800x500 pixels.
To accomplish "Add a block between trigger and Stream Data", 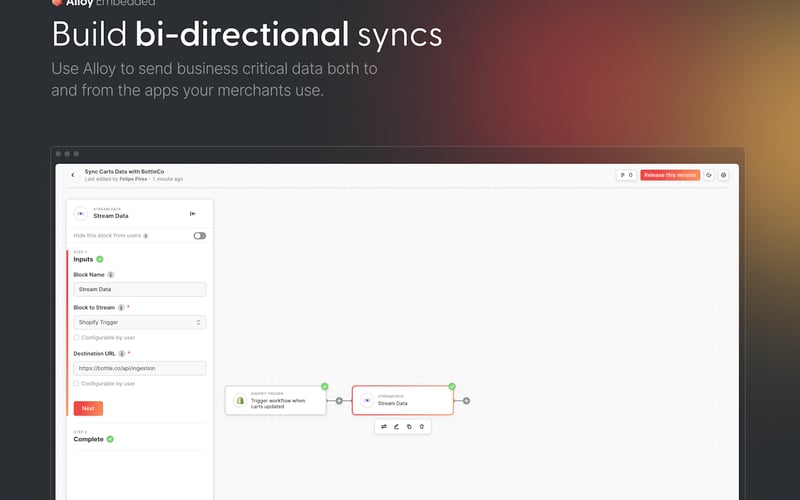I will coord(339,401).
